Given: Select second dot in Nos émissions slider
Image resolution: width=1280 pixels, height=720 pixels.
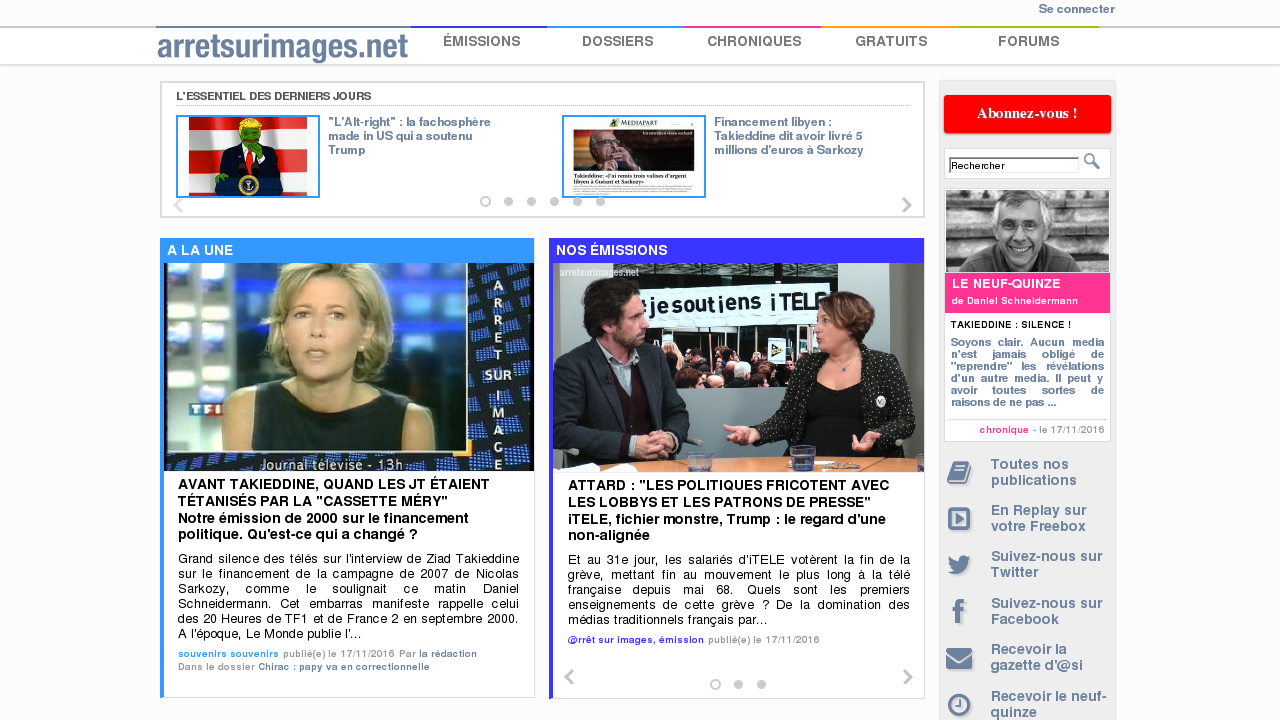Looking at the screenshot, I should coord(738,684).
